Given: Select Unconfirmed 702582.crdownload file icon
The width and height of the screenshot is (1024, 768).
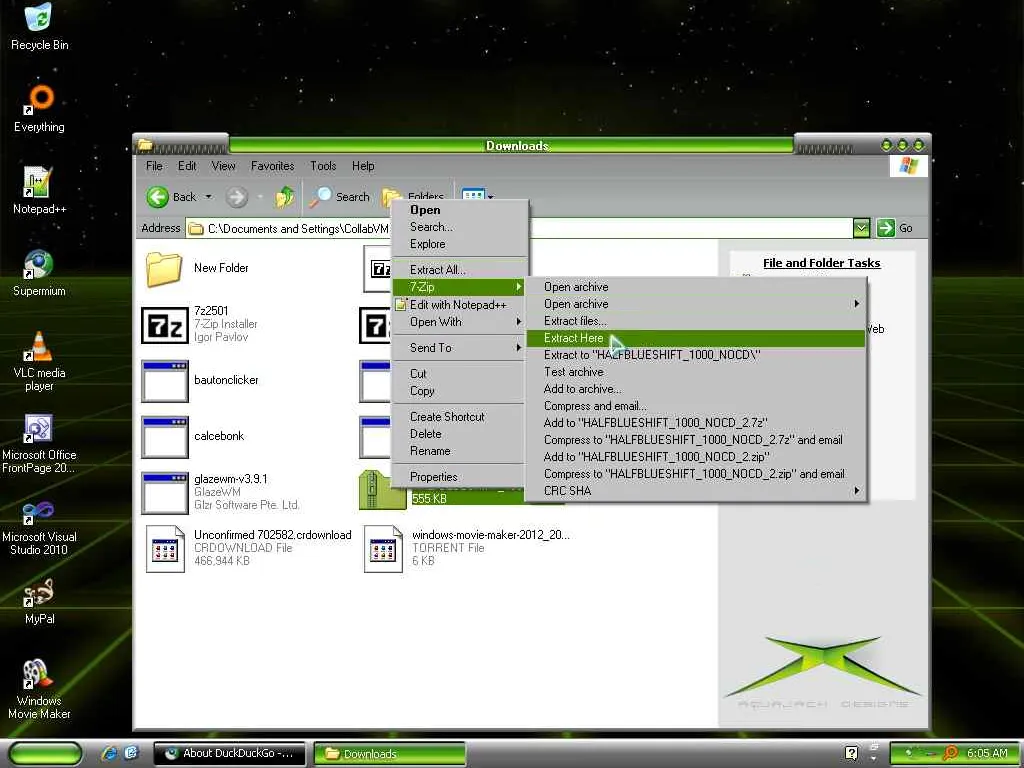Looking at the screenshot, I should tap(165, 549).
